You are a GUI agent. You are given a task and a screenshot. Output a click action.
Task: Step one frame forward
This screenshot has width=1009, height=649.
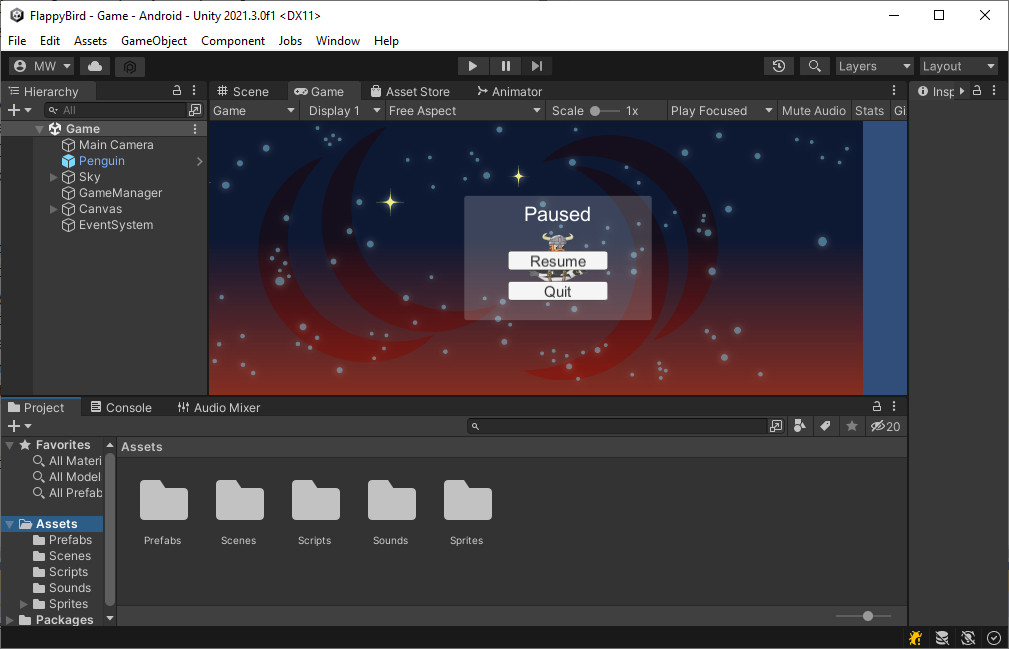click(537, 65)
